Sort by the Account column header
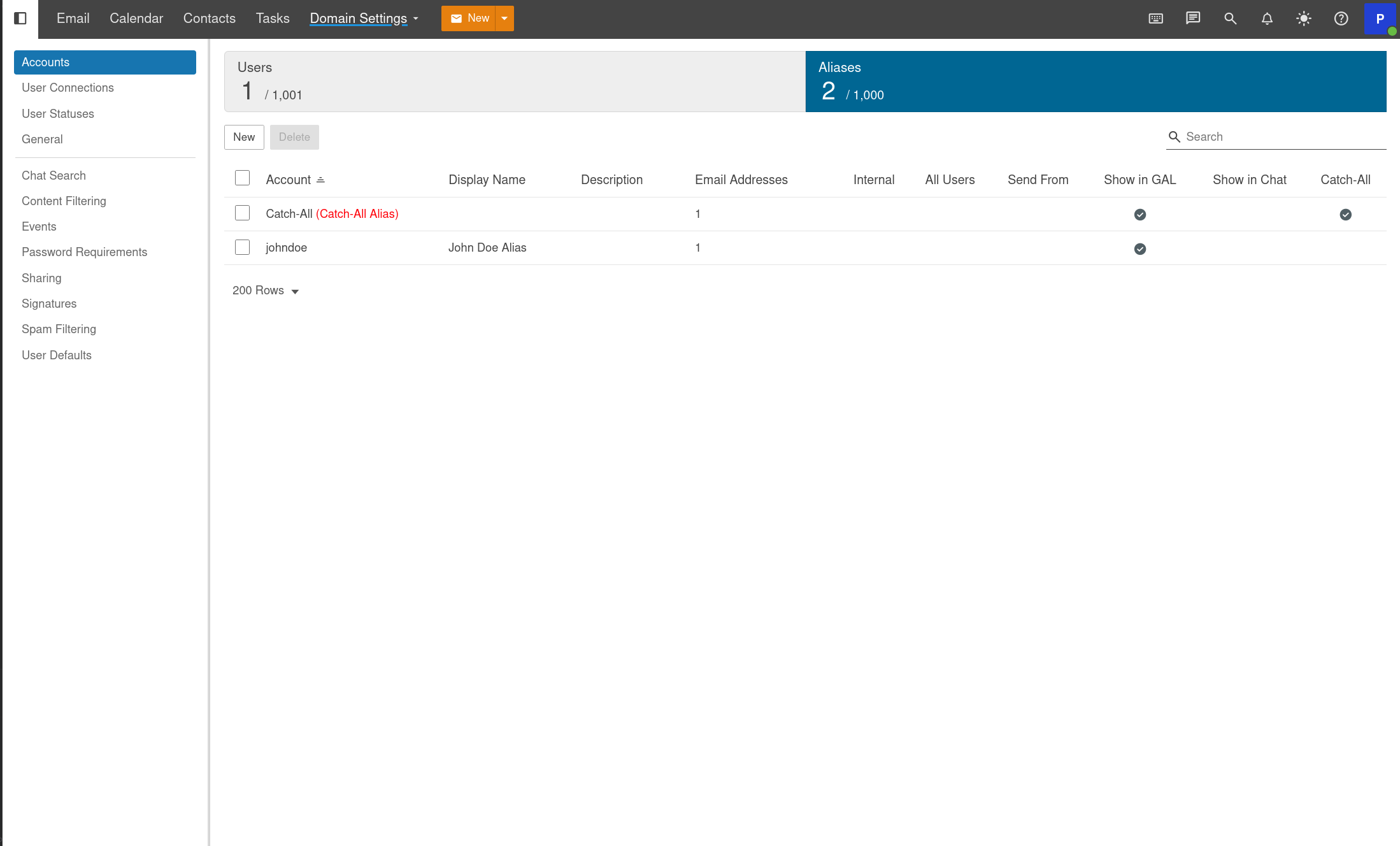Screen dimensions: 1400x846 (289, 180)
